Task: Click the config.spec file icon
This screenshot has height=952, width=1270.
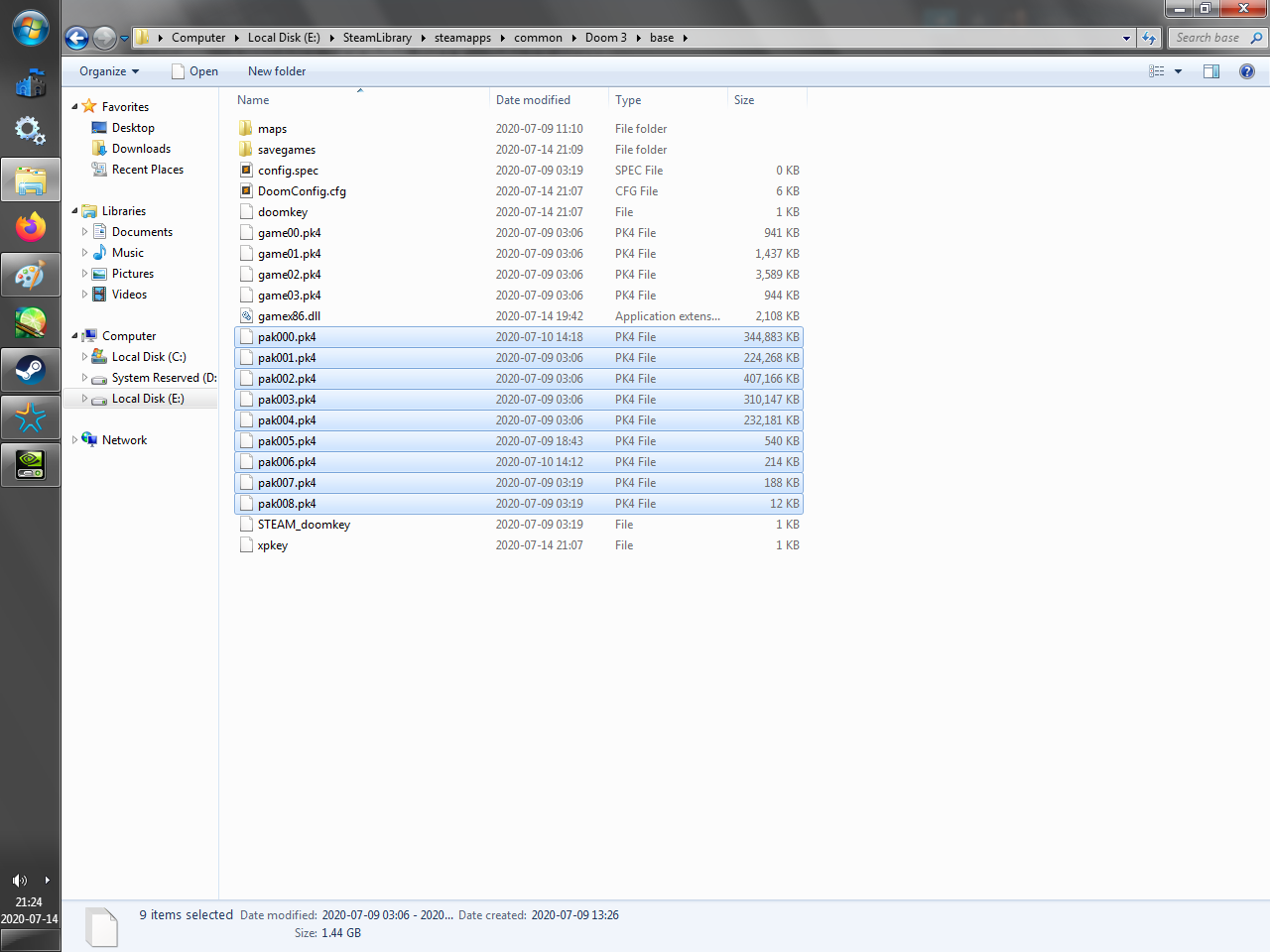Action: (x=246, y=171)
